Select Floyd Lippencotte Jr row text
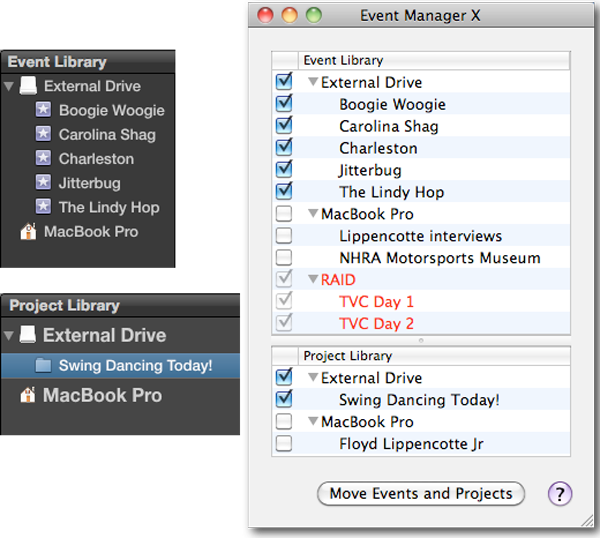The height and width of the screenshot is (538, 600). coord(411,444)
